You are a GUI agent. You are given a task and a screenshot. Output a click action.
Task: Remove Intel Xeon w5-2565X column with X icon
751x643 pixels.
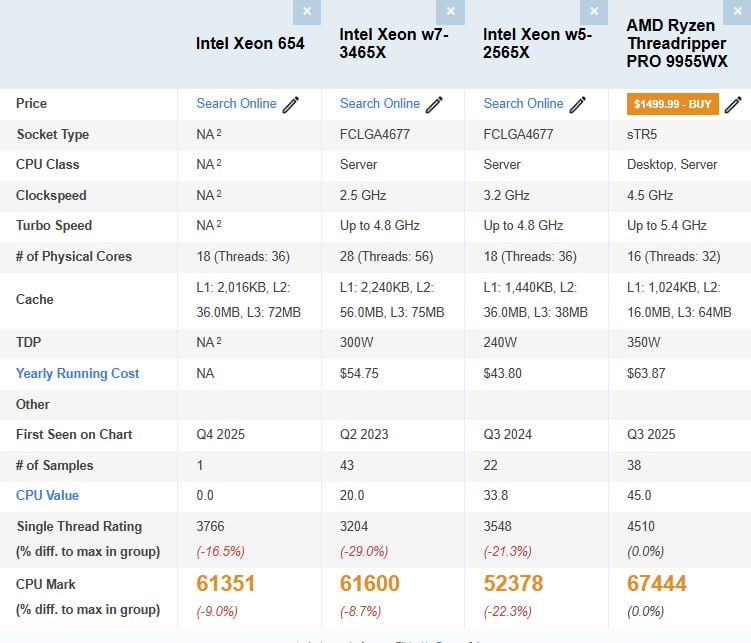[594, 11]
